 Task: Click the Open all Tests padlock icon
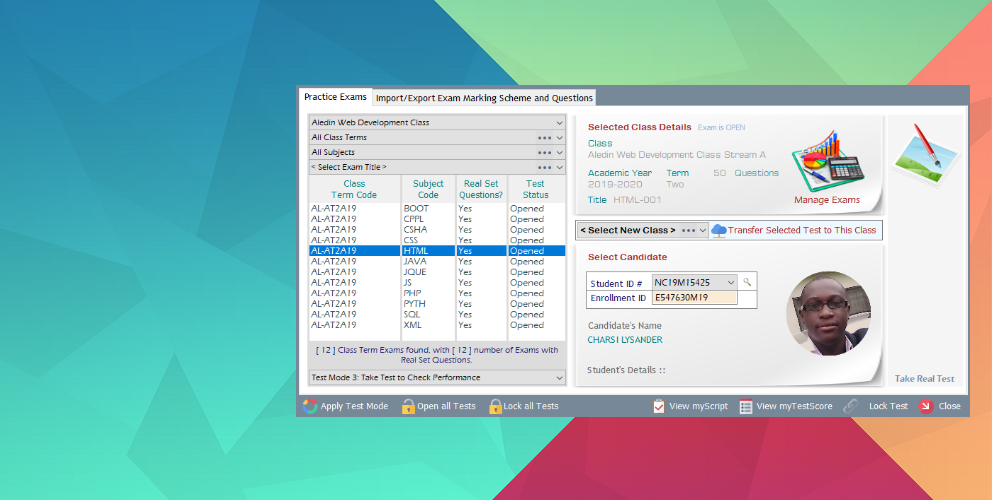[408, 406]
